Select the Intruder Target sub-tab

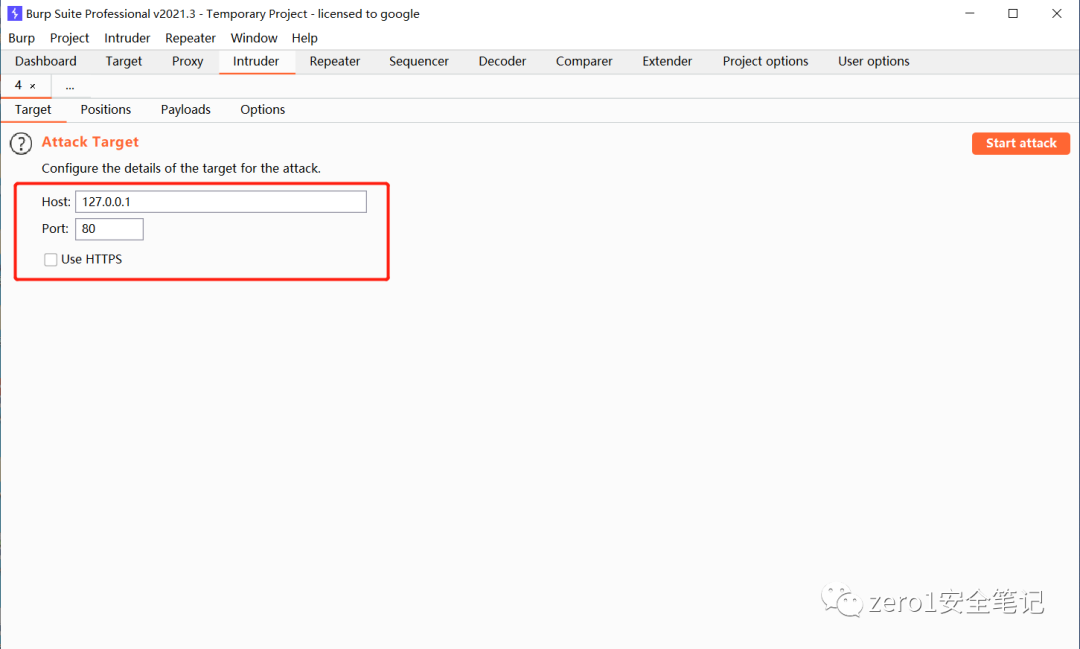(33, 110)
